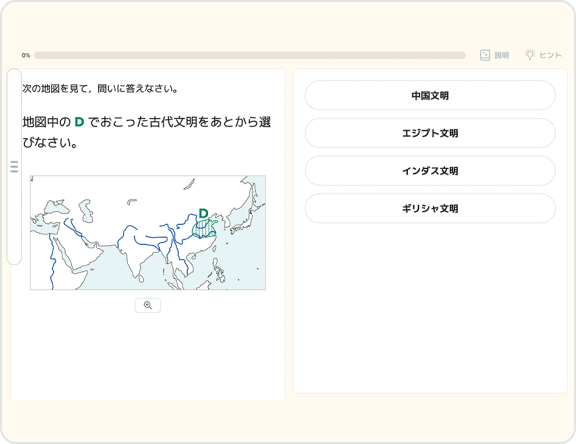
Task: Click the text 次の地図を見て，問いに答えなさい。
Action: point(100,89)
